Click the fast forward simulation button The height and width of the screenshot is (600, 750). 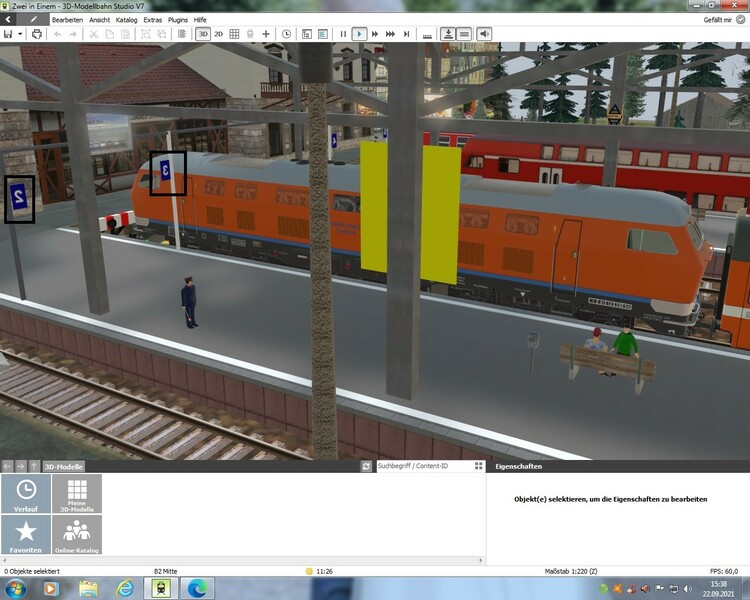click(x=376, y=34)
